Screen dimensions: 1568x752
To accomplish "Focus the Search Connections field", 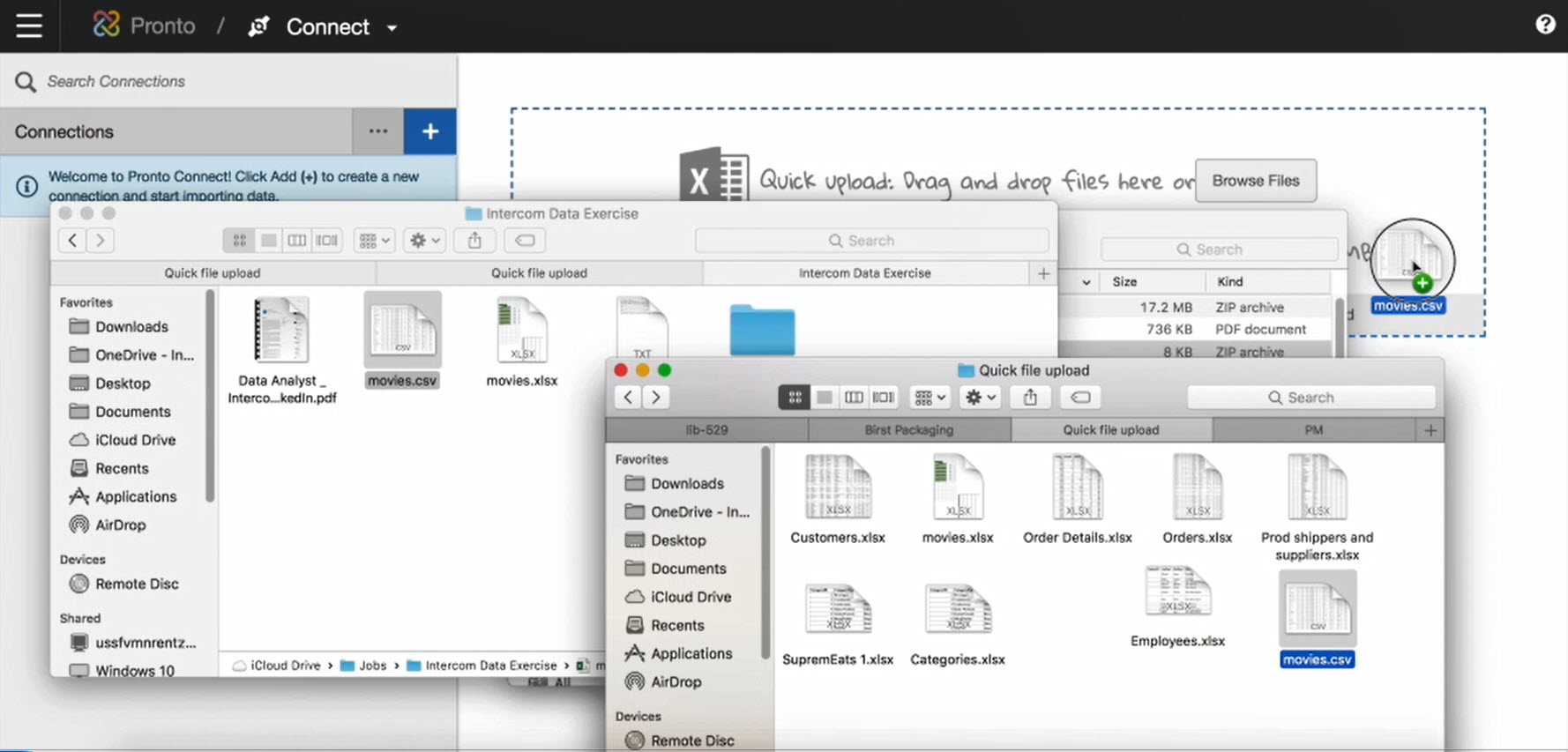I will 228,81.
